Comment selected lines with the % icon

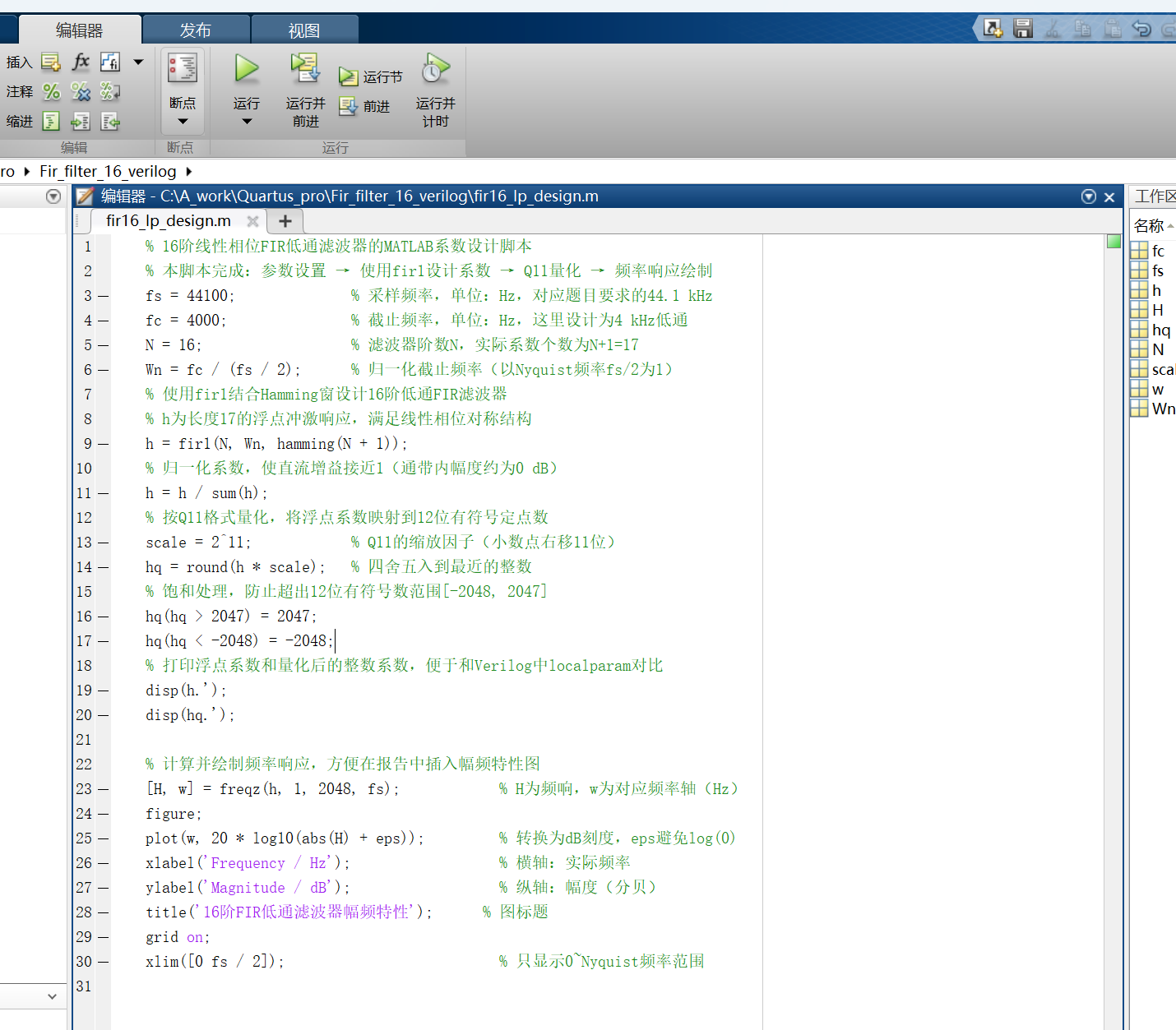pyautogui.click(x=52, y=91)
